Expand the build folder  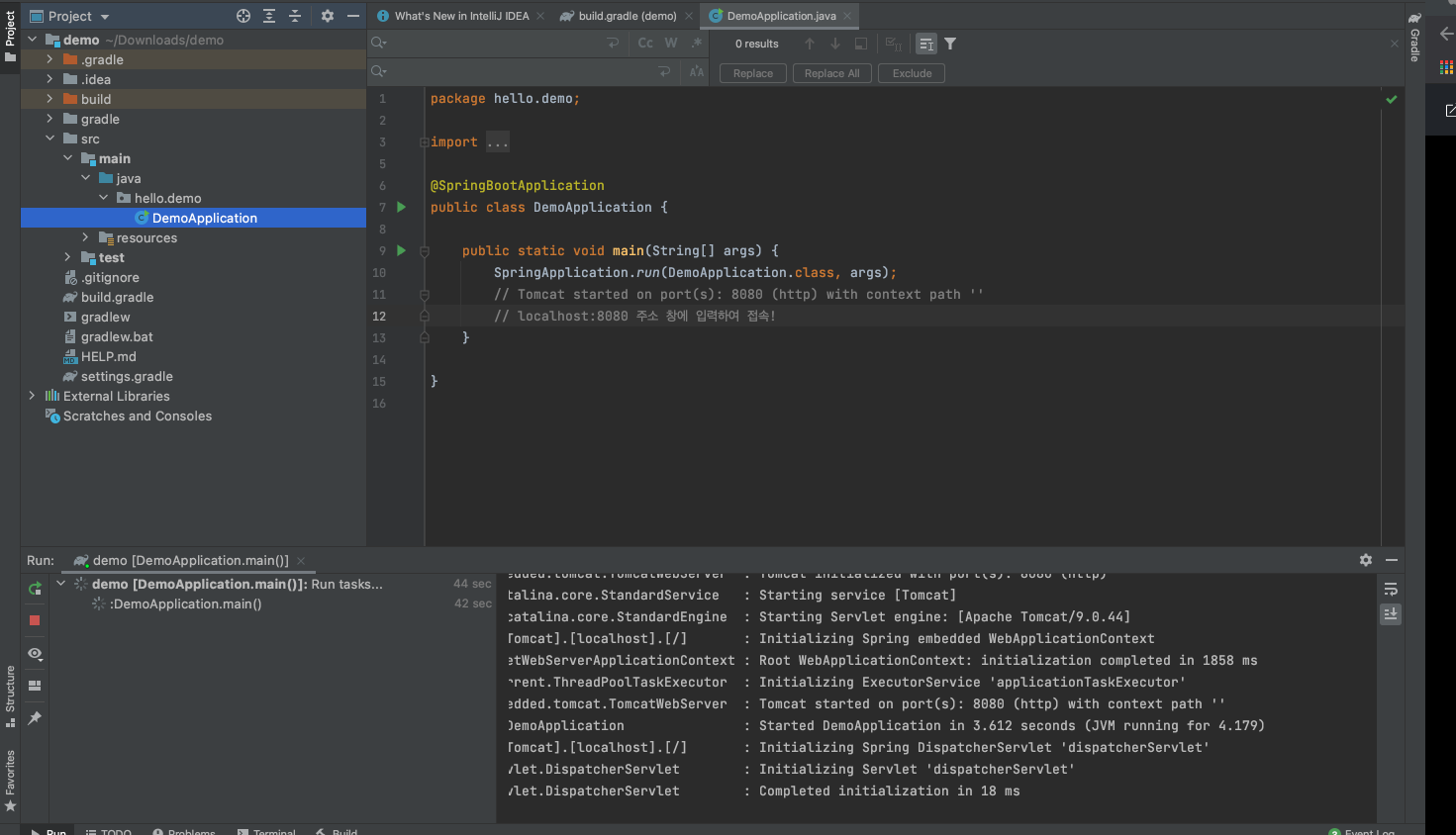tap(49, 99)
